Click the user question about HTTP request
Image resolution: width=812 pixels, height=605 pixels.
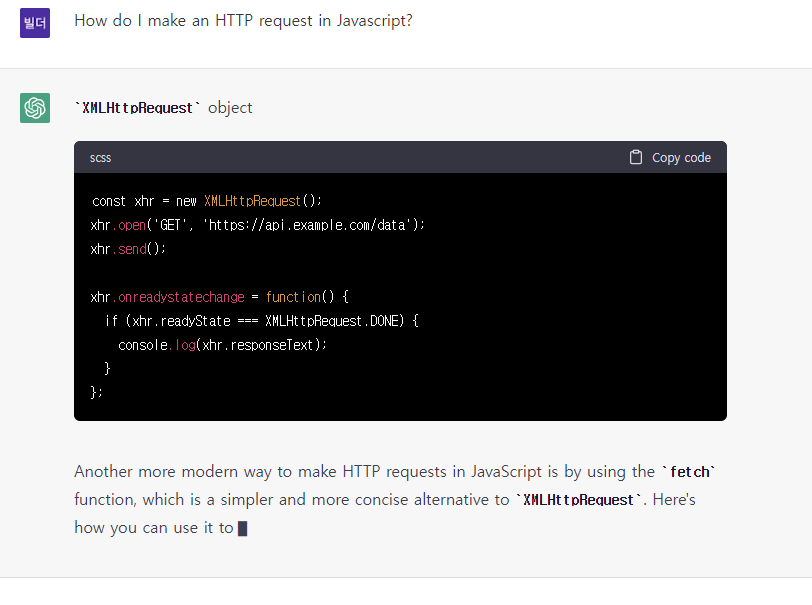coord(243,21)
